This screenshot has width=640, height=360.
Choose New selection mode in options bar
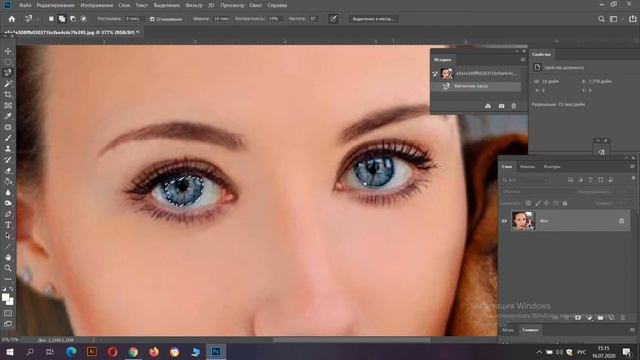click(51, 19)
